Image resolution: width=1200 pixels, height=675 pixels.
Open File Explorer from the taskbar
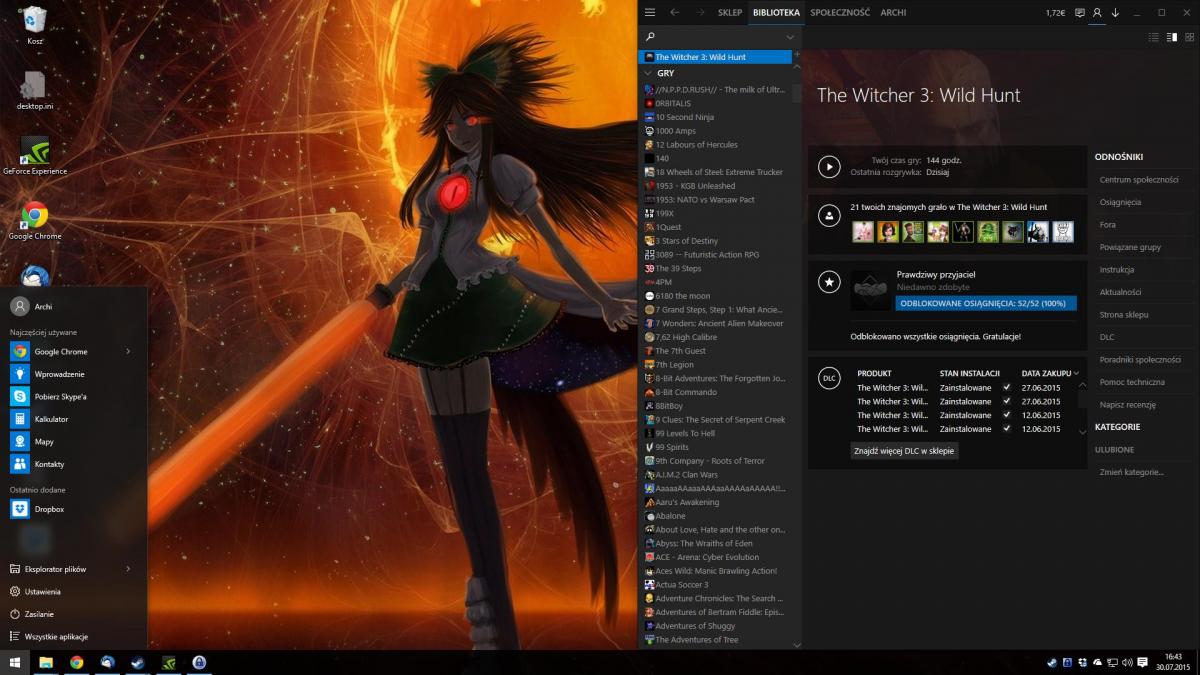click(46, 662)
